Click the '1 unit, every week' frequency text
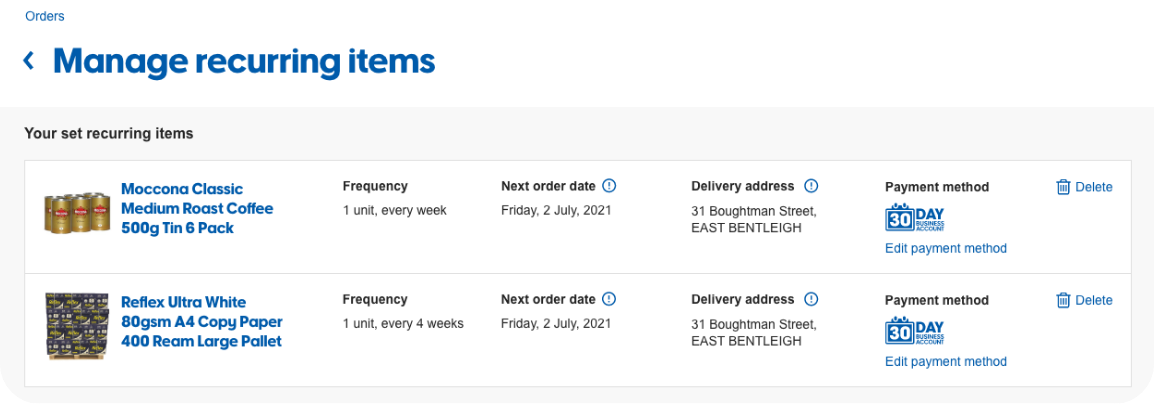This screenshot has width=1154, height=404. coord(394,210)
